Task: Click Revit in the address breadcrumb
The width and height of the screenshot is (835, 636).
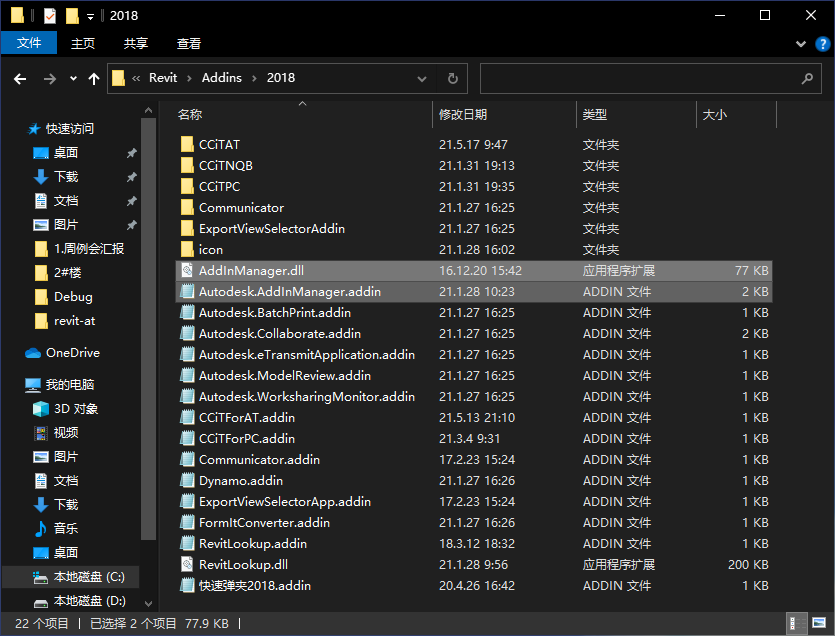Action: click(x=163, y=78)
